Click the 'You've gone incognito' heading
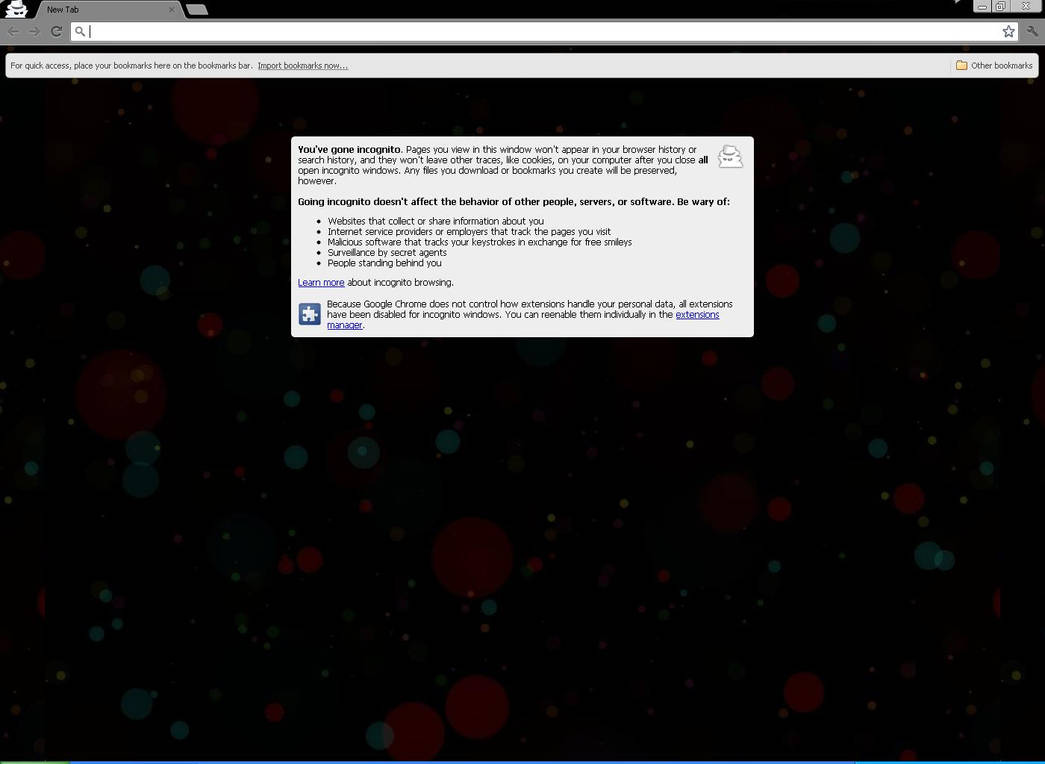Screen dimensions: 1045x764 [349, 149]
